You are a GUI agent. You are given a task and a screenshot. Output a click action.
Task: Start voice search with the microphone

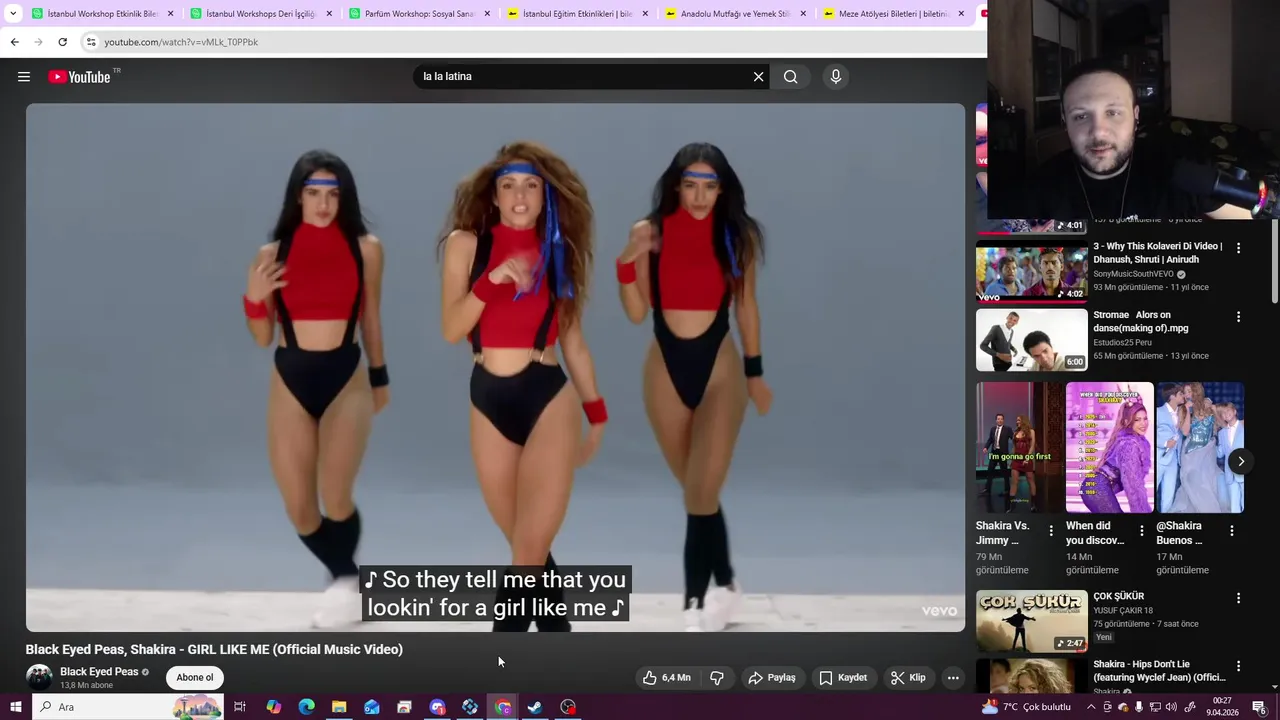(836, 77)
